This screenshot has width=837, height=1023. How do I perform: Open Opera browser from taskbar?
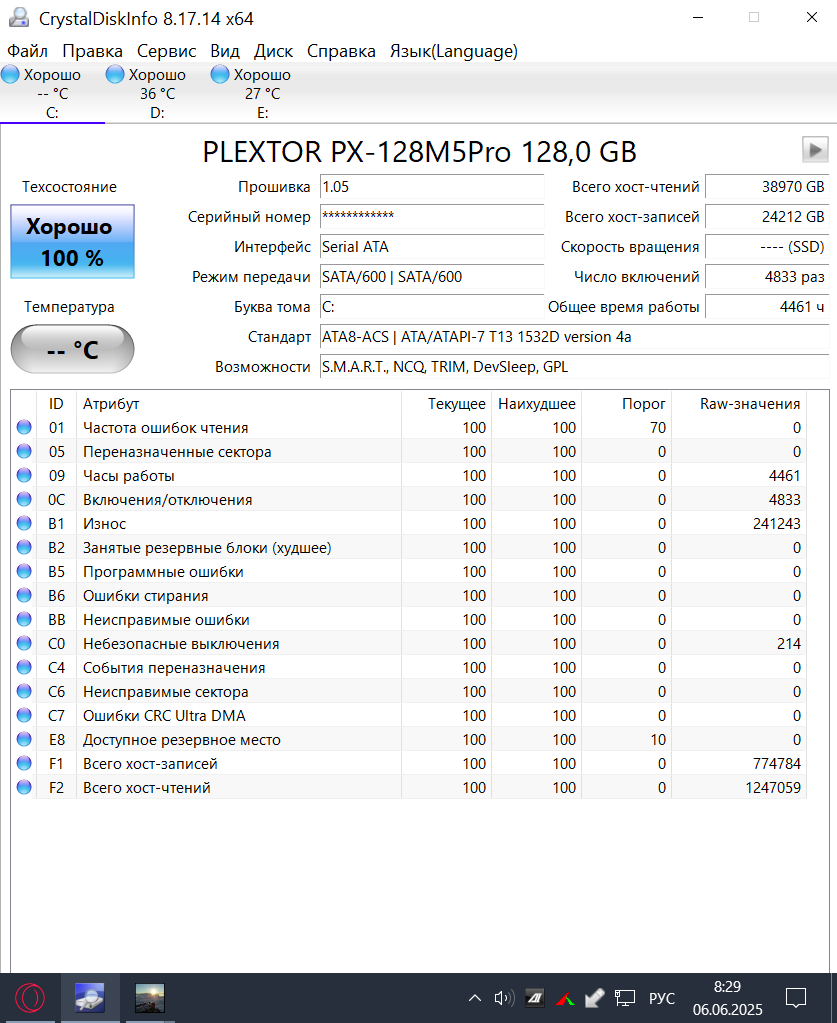29,998
